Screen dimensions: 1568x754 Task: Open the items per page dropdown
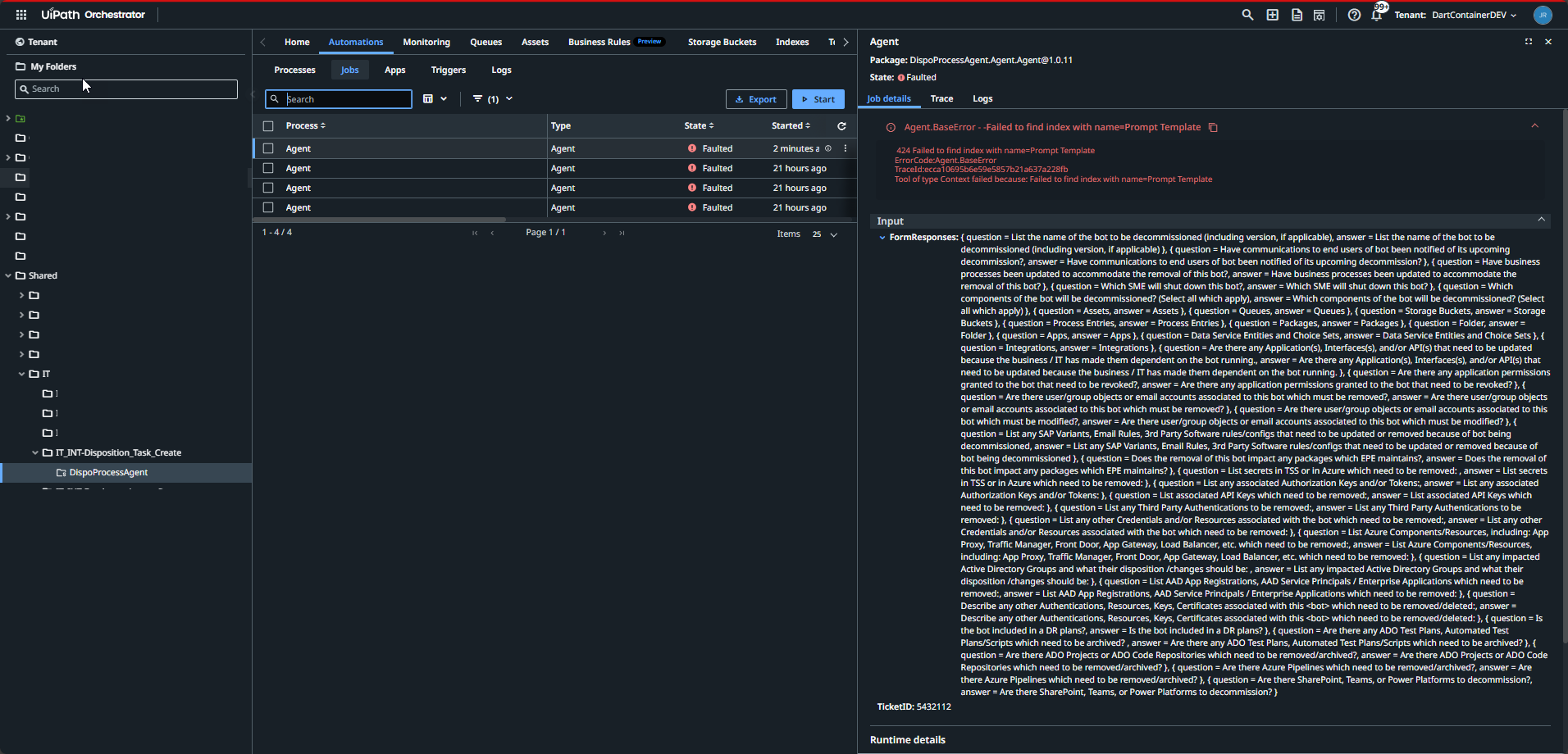825,234
